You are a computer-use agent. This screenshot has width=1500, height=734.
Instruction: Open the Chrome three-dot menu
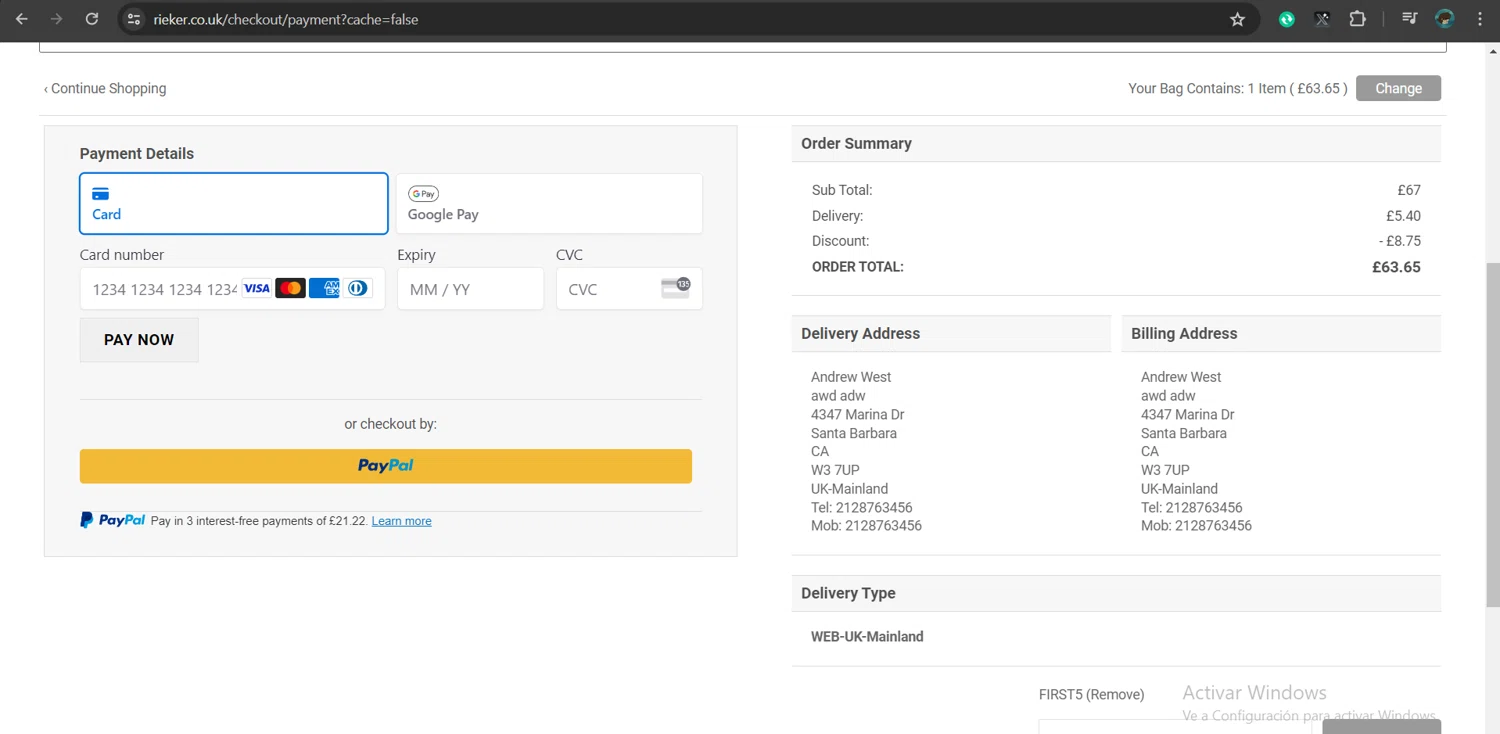tap(1480, 19)
